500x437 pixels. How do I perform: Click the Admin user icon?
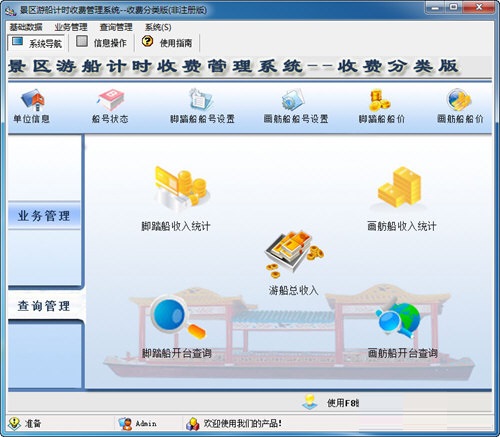(x=126, y=424)
